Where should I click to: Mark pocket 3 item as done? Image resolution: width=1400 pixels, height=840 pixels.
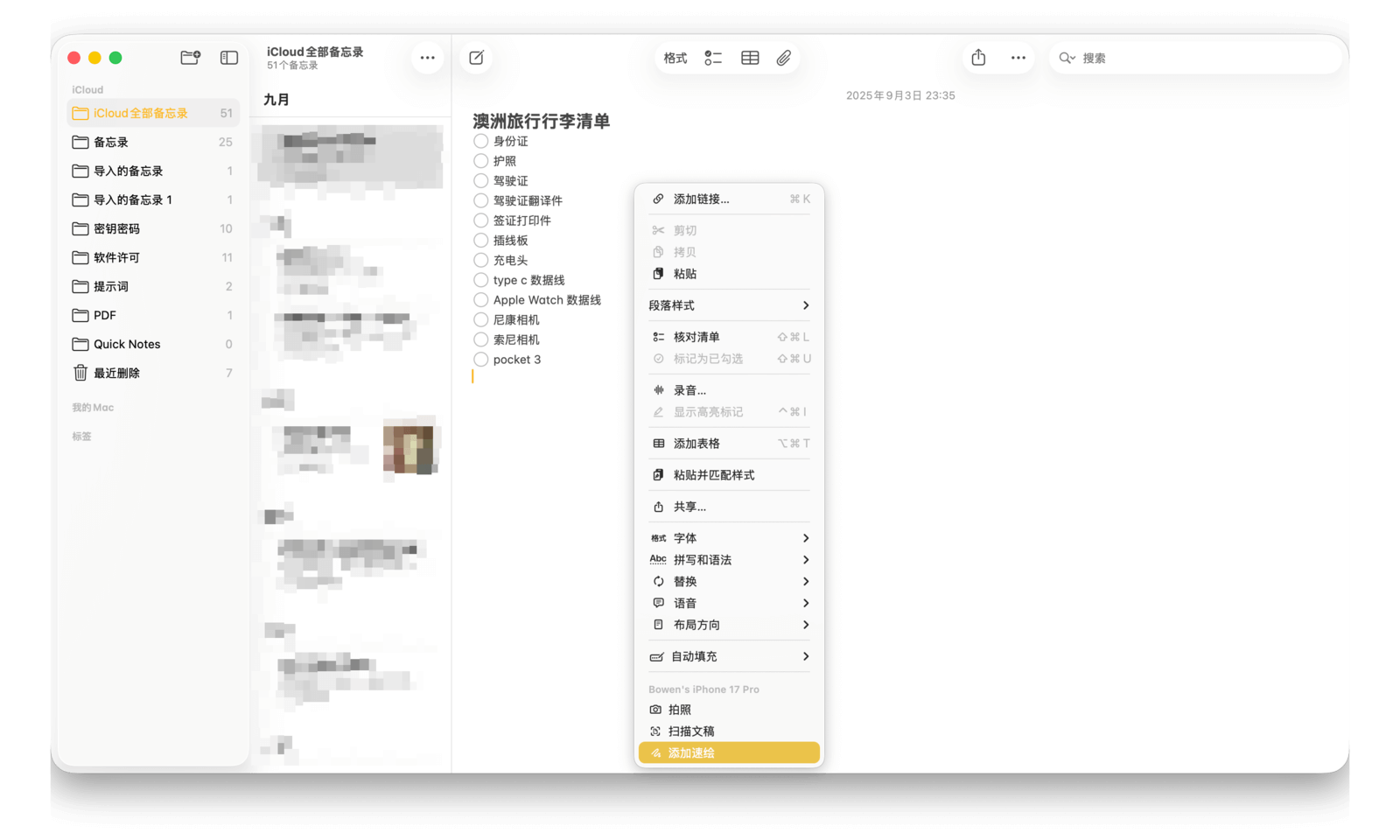coord(481,360)
